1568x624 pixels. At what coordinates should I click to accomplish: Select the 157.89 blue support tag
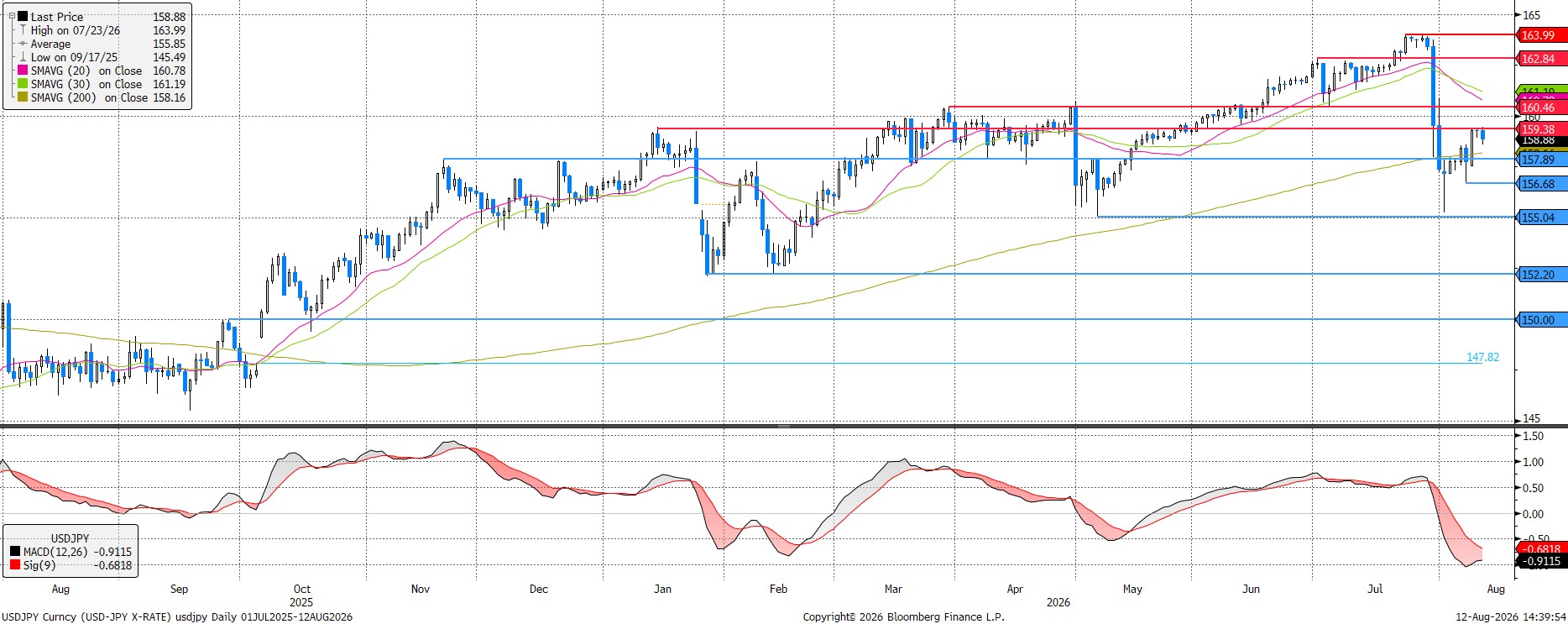(1542, 160)
